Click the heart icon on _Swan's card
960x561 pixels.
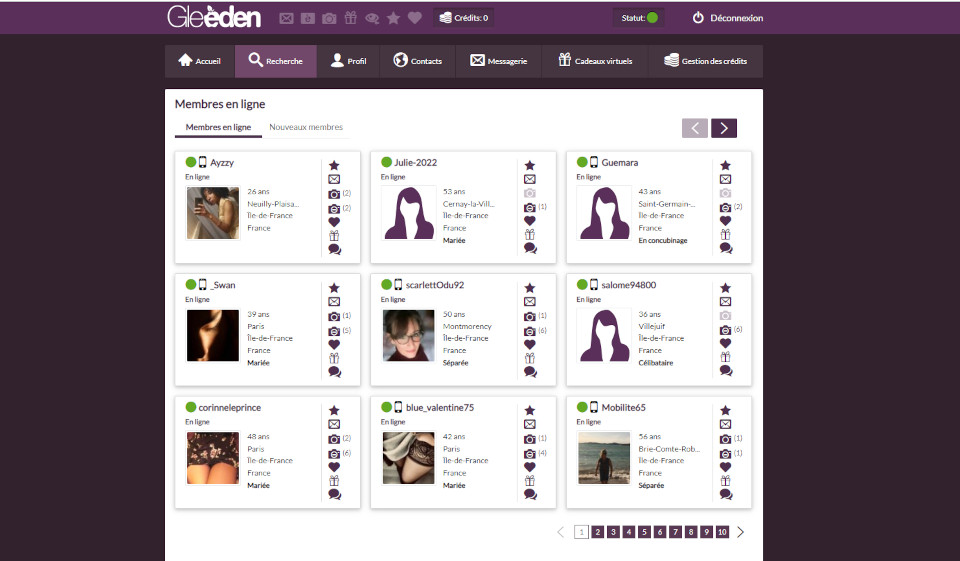point(334,344)
